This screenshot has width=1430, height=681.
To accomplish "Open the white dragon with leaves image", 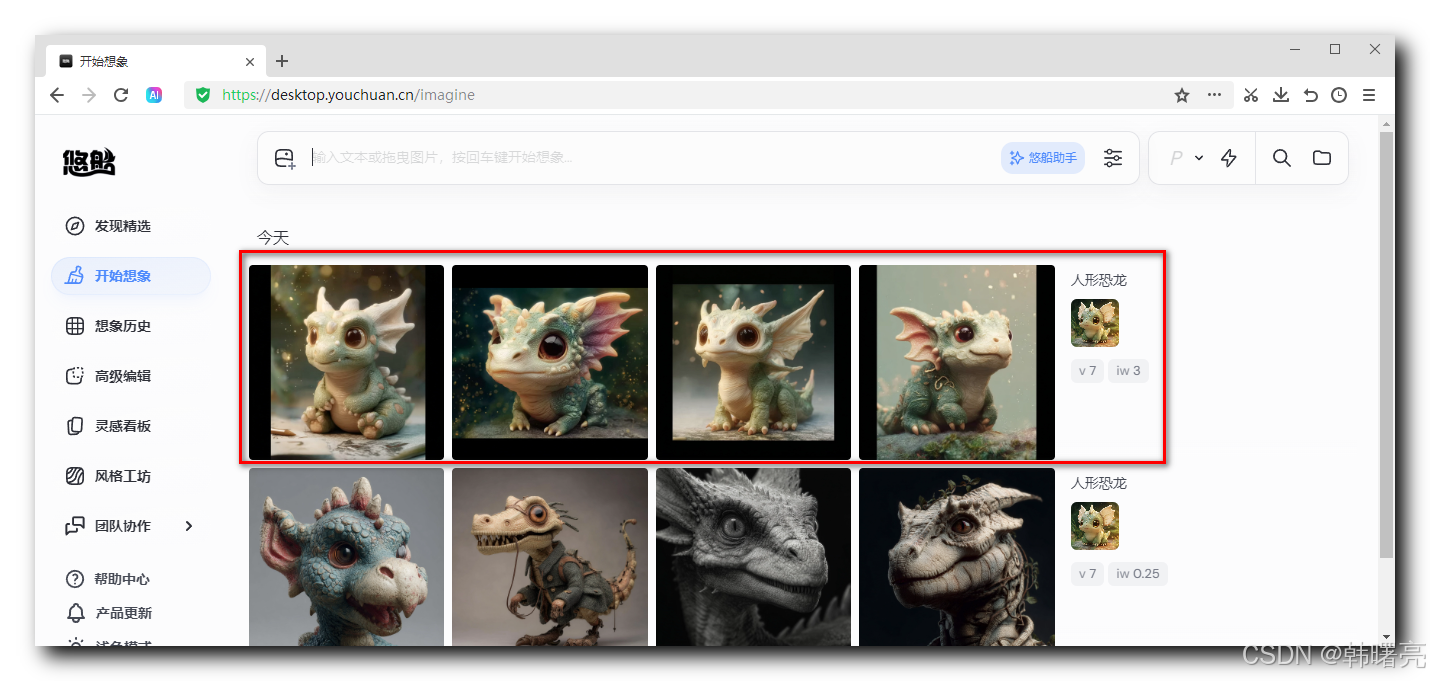I will click(x=957, y=557).
